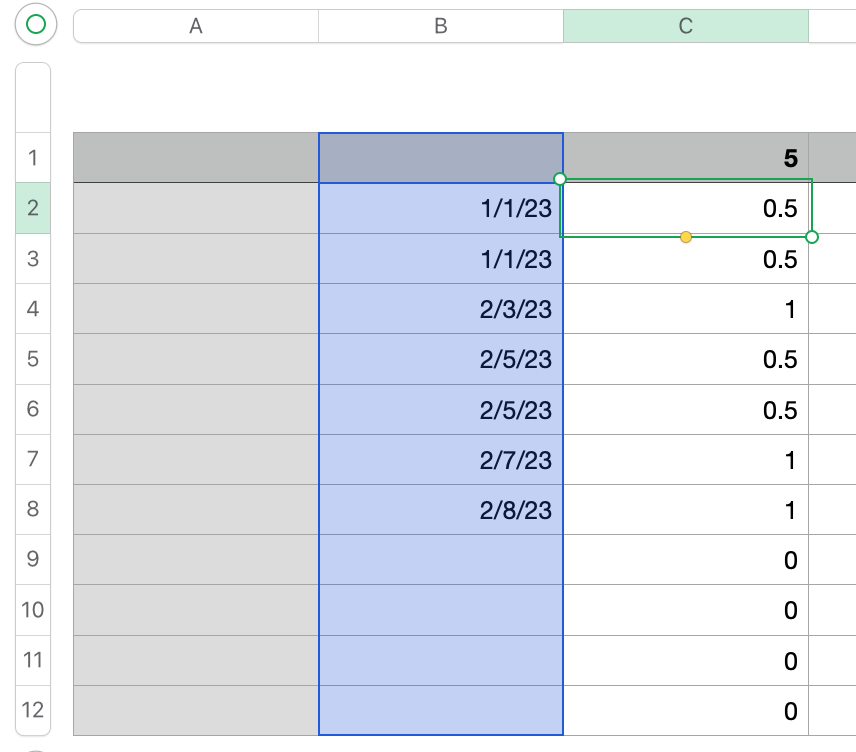Select row 12 header
Screen dimensions: 856x752
tap(33, 711)
